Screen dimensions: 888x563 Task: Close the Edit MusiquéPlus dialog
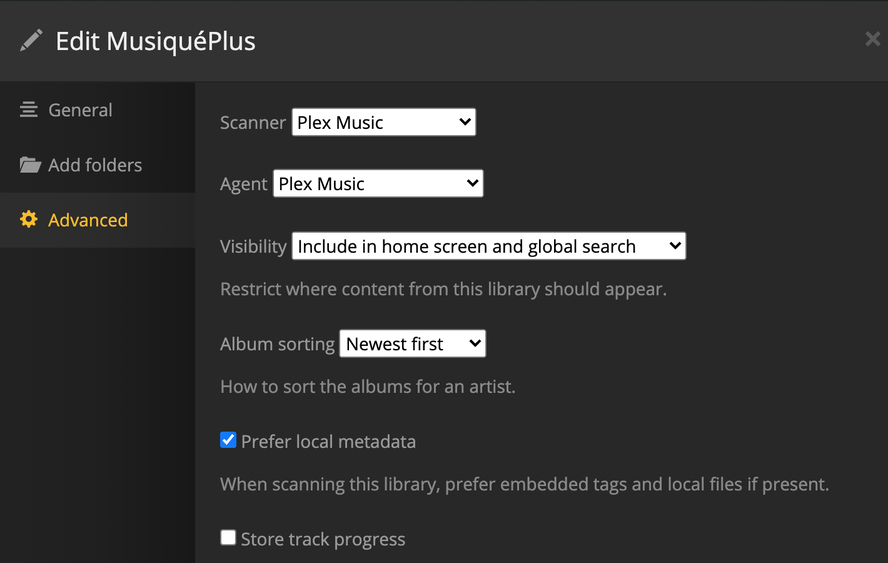(872, 40)
